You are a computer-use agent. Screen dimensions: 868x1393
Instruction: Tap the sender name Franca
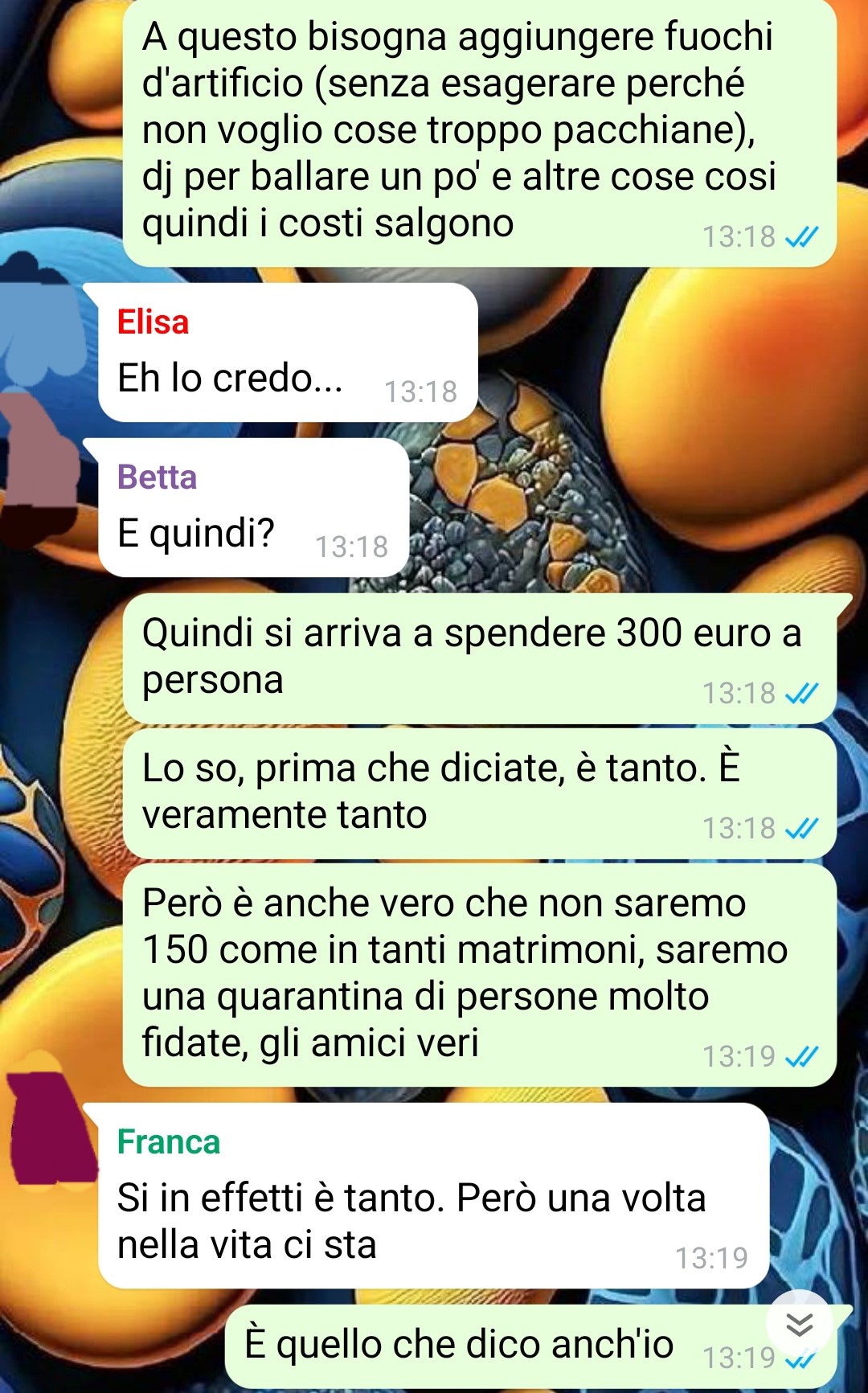click(x=168, y=1142)
